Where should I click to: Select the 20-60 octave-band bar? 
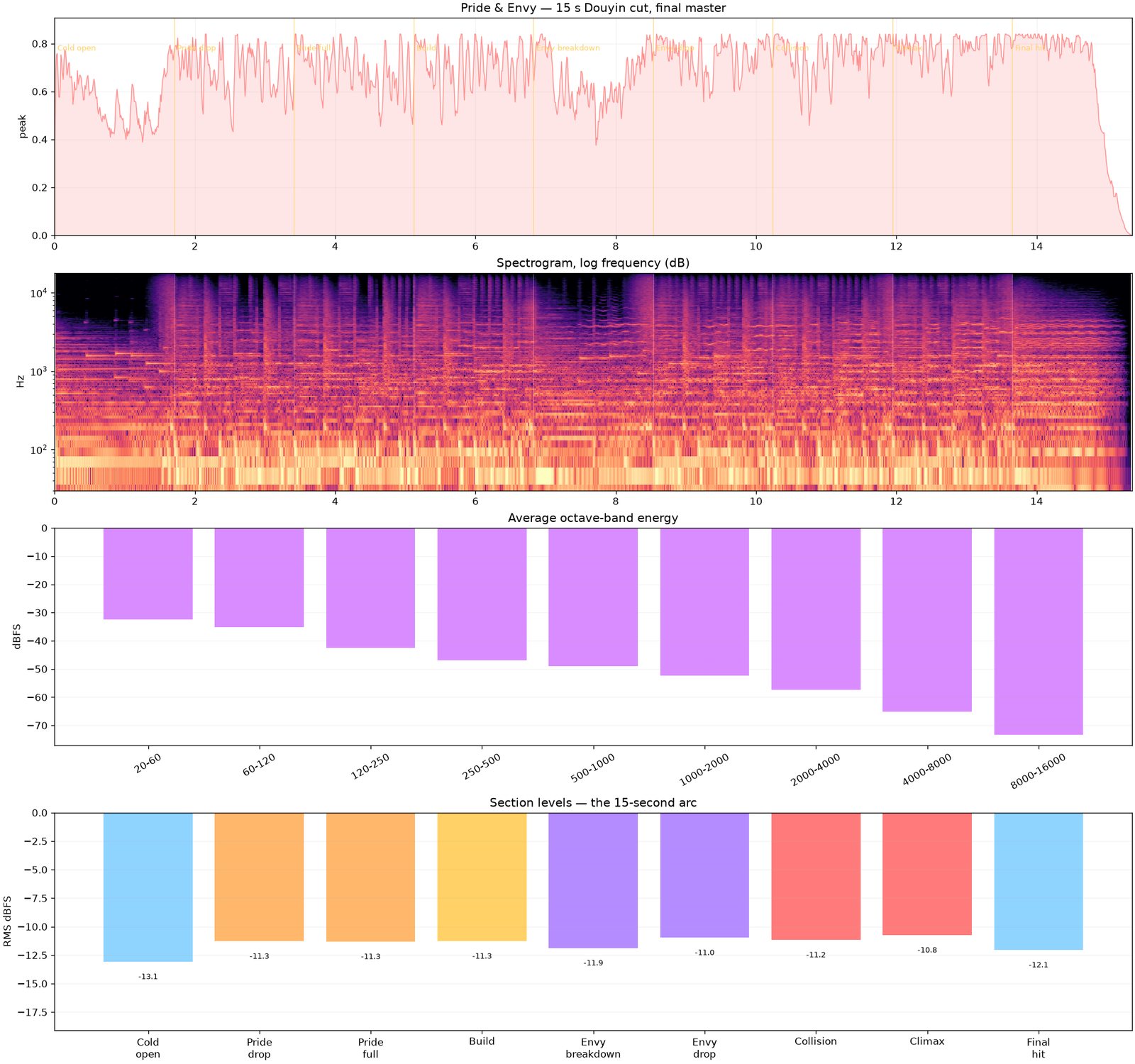(x=148, y=574)
